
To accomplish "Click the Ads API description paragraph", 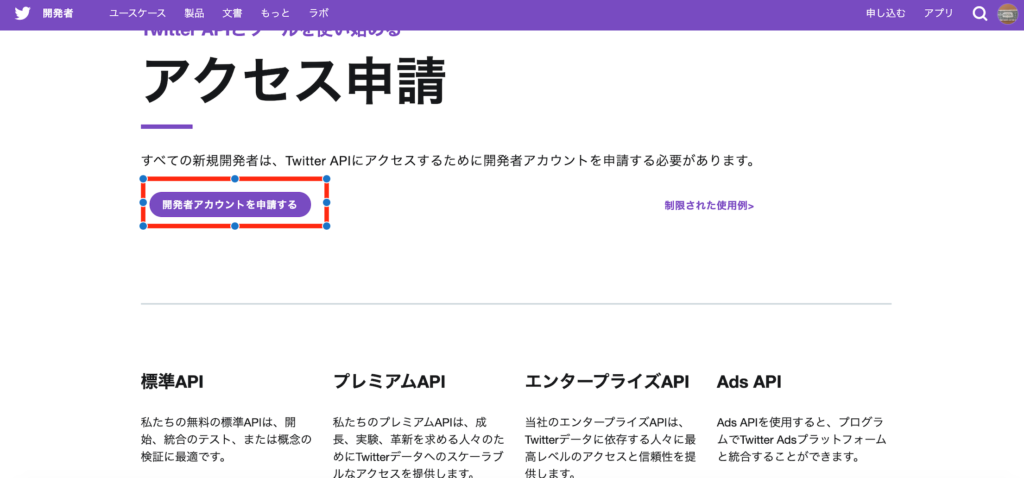I will (802, 439).
